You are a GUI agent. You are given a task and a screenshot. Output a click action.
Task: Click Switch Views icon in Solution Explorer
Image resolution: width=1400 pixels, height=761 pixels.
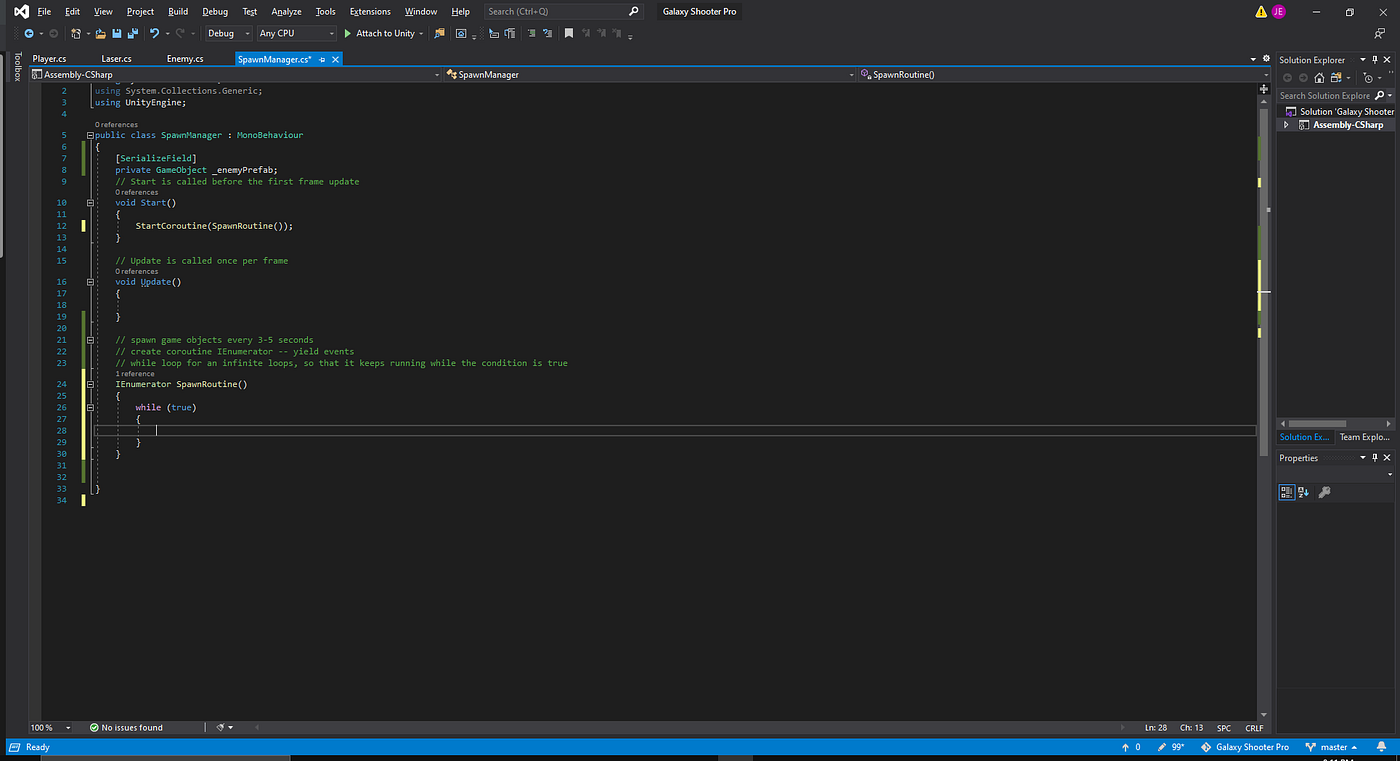coord(1336,78)
